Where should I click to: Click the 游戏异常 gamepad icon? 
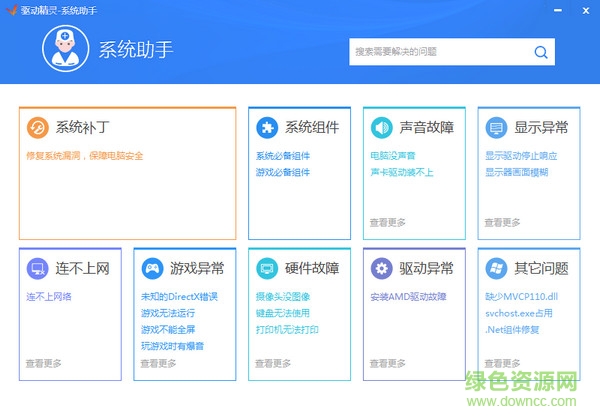coord(152,268)
